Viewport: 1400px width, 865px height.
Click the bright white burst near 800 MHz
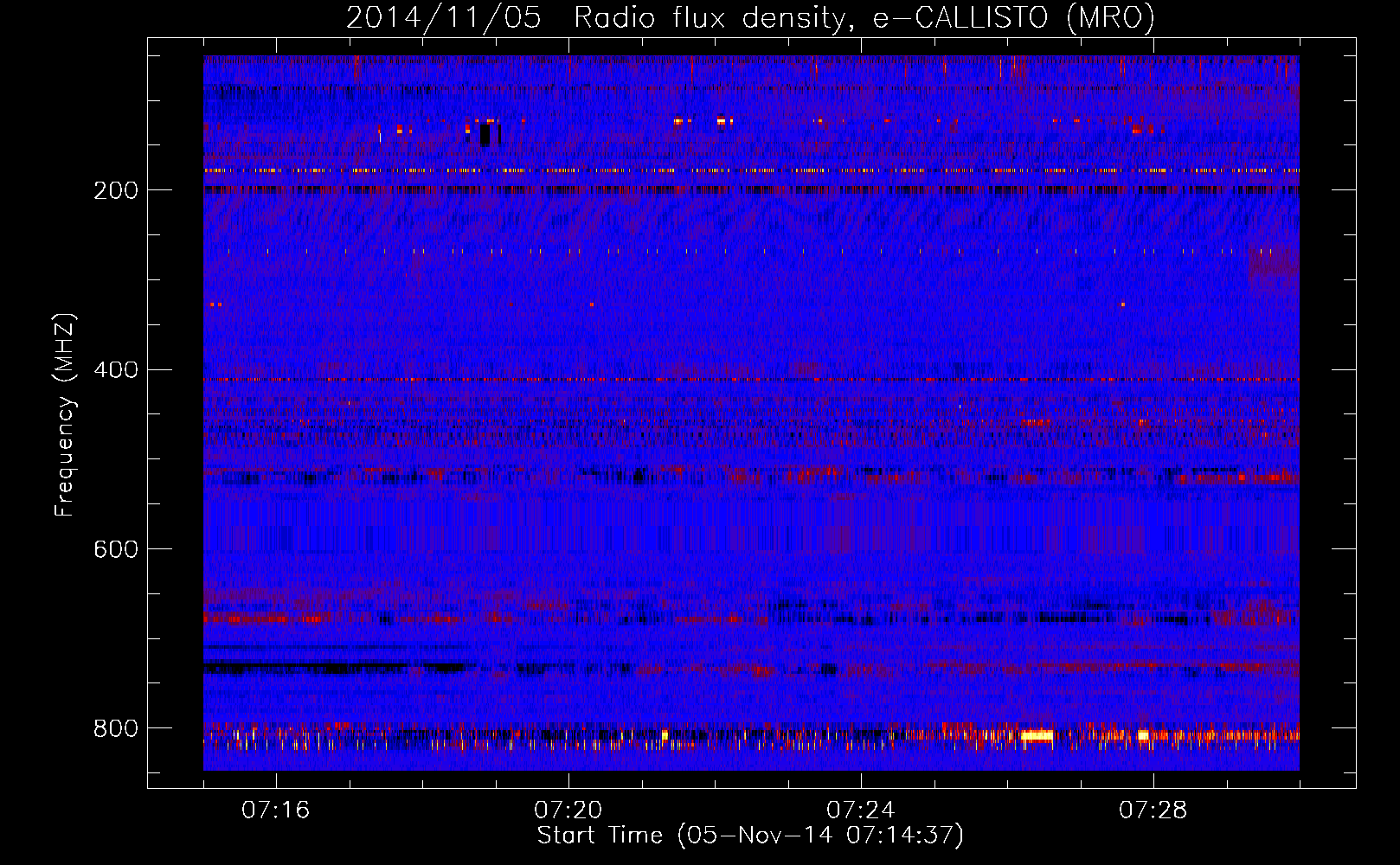pos(1037,736)
